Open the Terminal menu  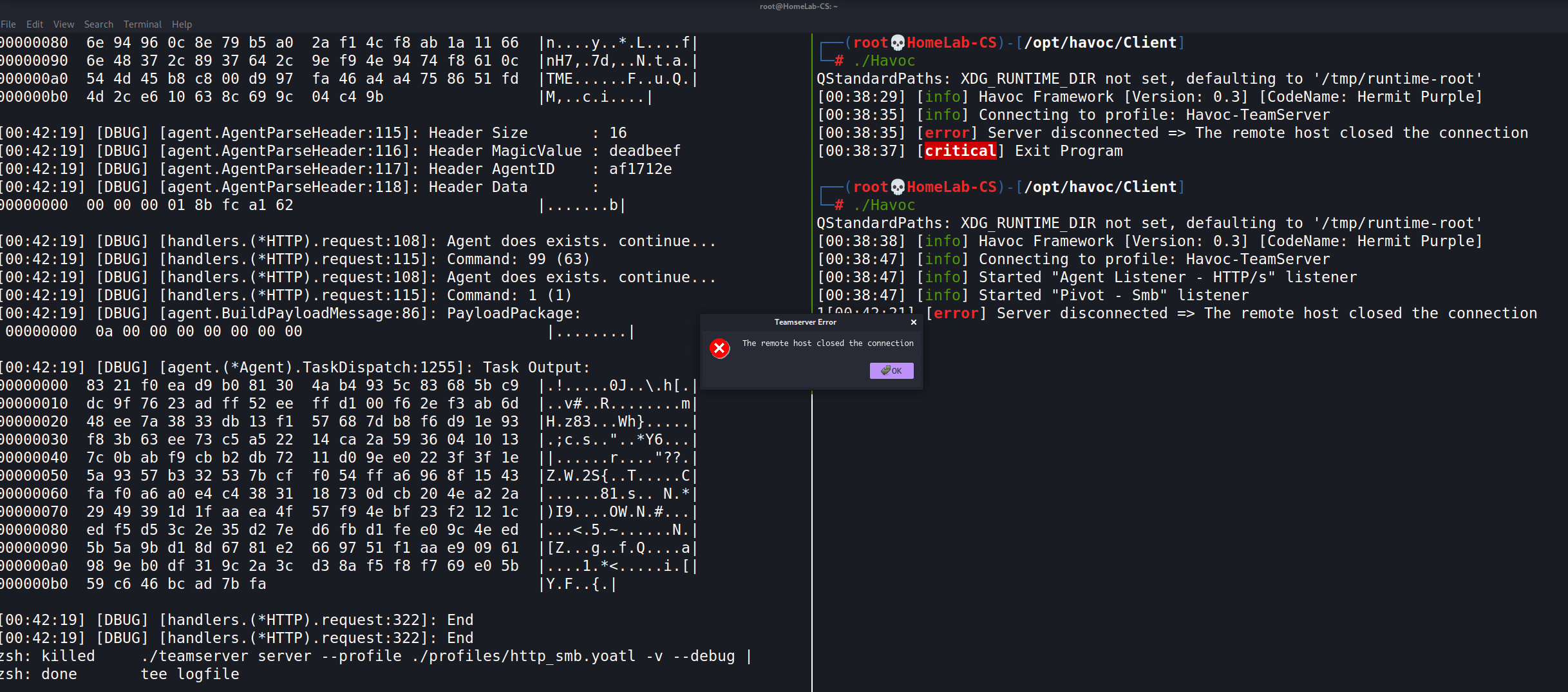point(142,24)
